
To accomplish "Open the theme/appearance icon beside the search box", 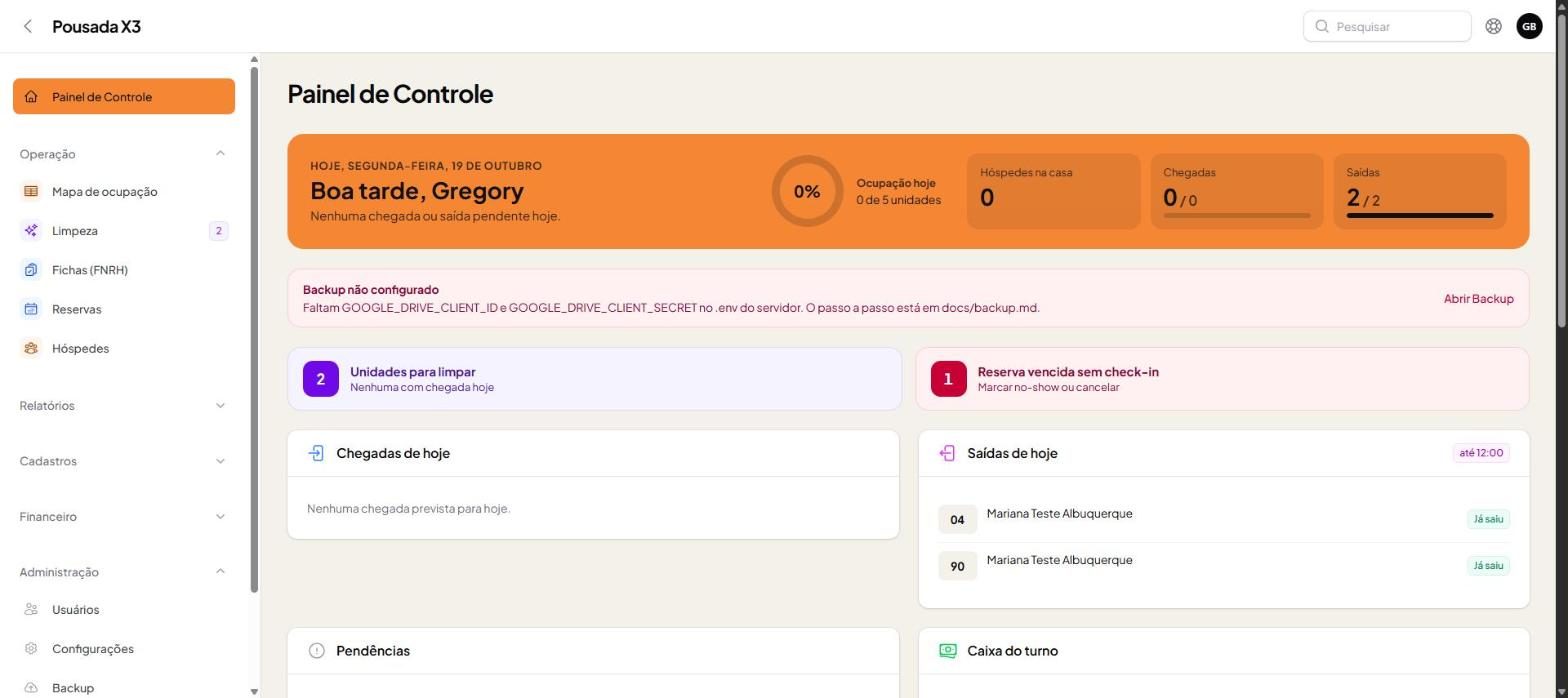I will pos(1493,26).
